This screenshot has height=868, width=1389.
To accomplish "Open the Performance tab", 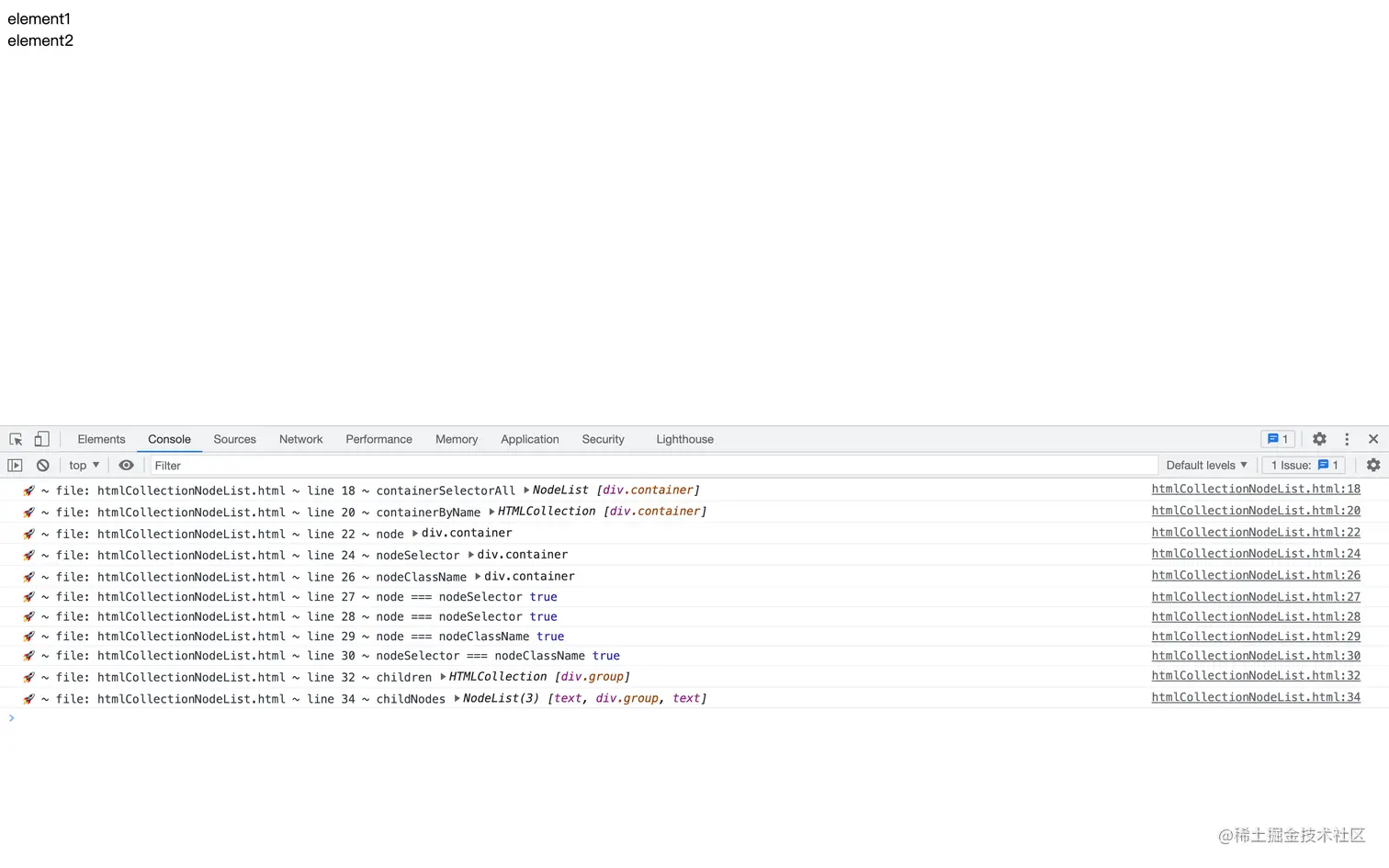I will pos(378,439).
